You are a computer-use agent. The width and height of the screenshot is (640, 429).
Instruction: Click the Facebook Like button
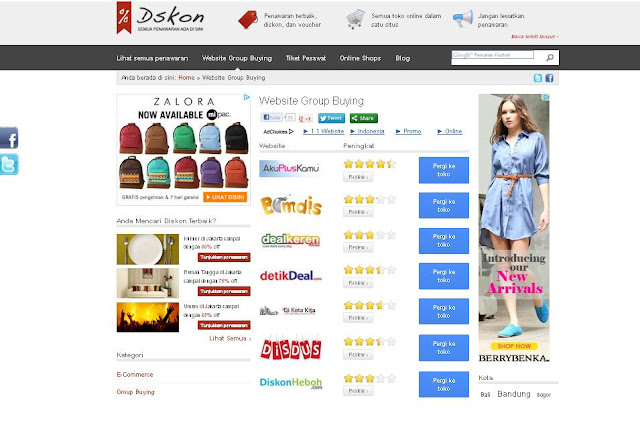(x=272, y=118)
